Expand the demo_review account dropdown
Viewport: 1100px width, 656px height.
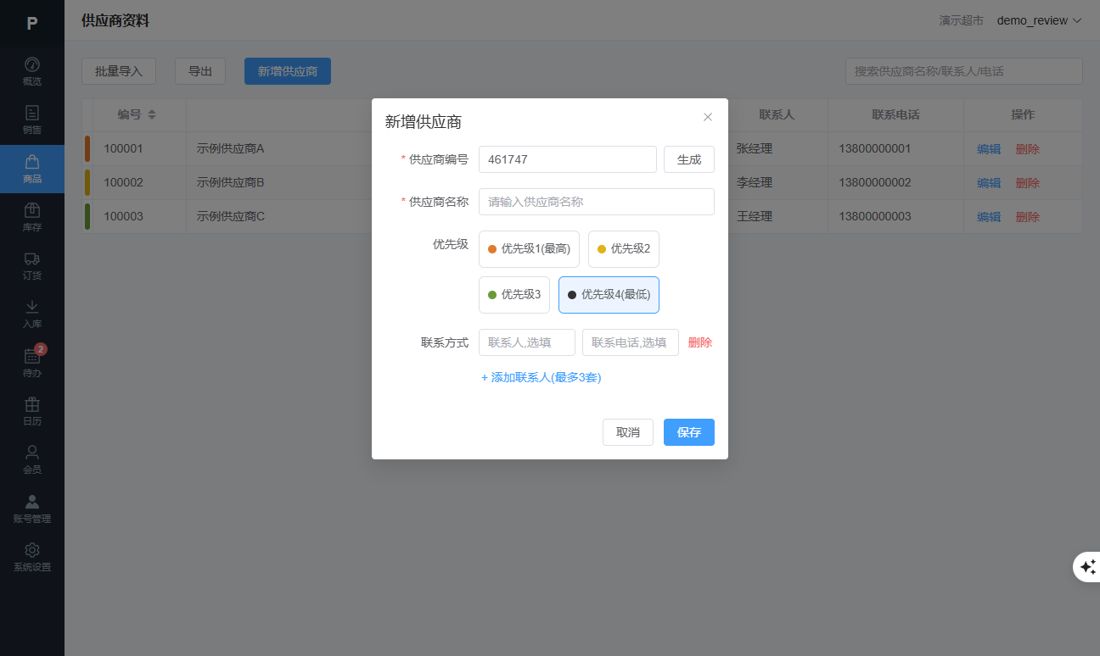pos(1039,20)
